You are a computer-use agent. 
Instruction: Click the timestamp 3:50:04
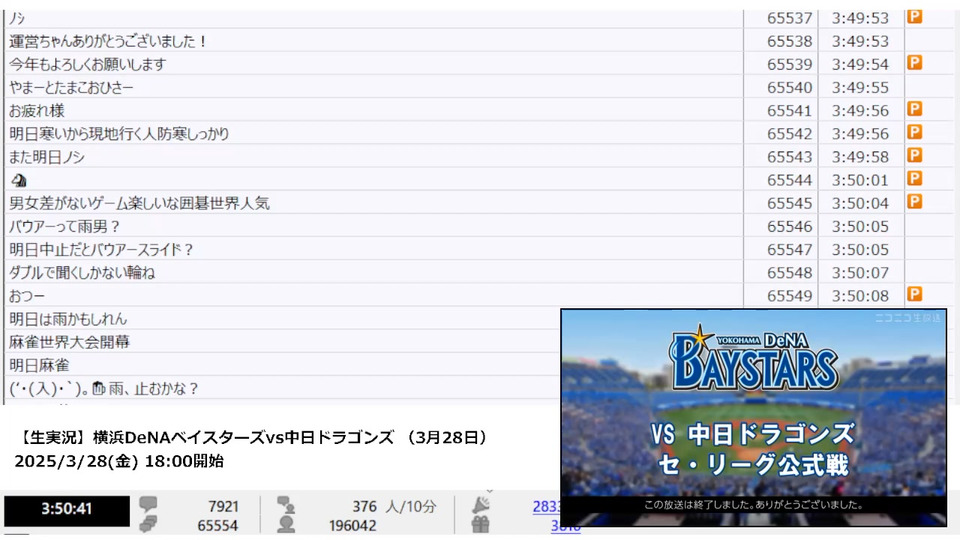click(860, 203)
